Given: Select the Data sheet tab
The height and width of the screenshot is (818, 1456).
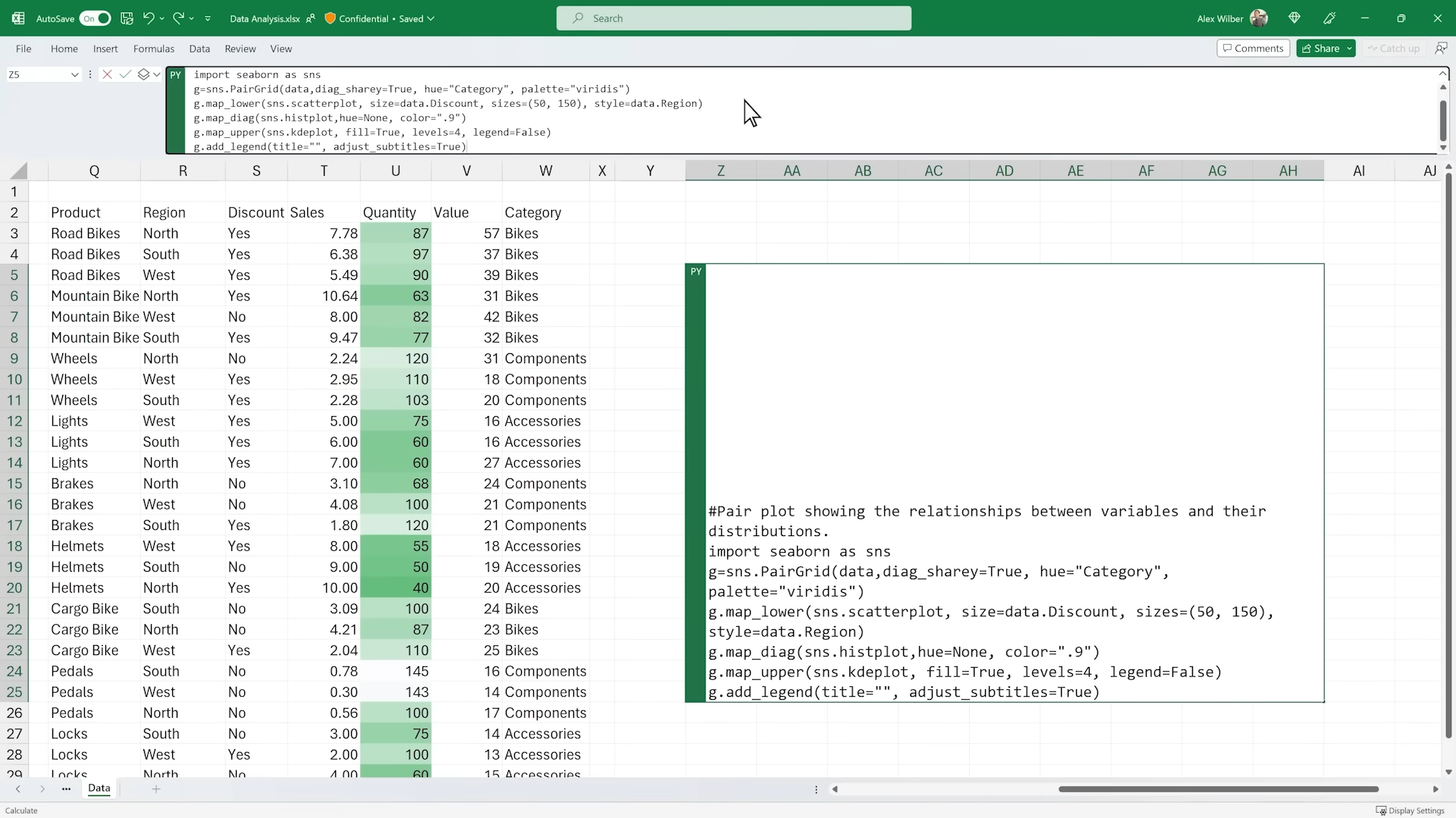Looking at the screenshot, I should [x=99, y=788].
